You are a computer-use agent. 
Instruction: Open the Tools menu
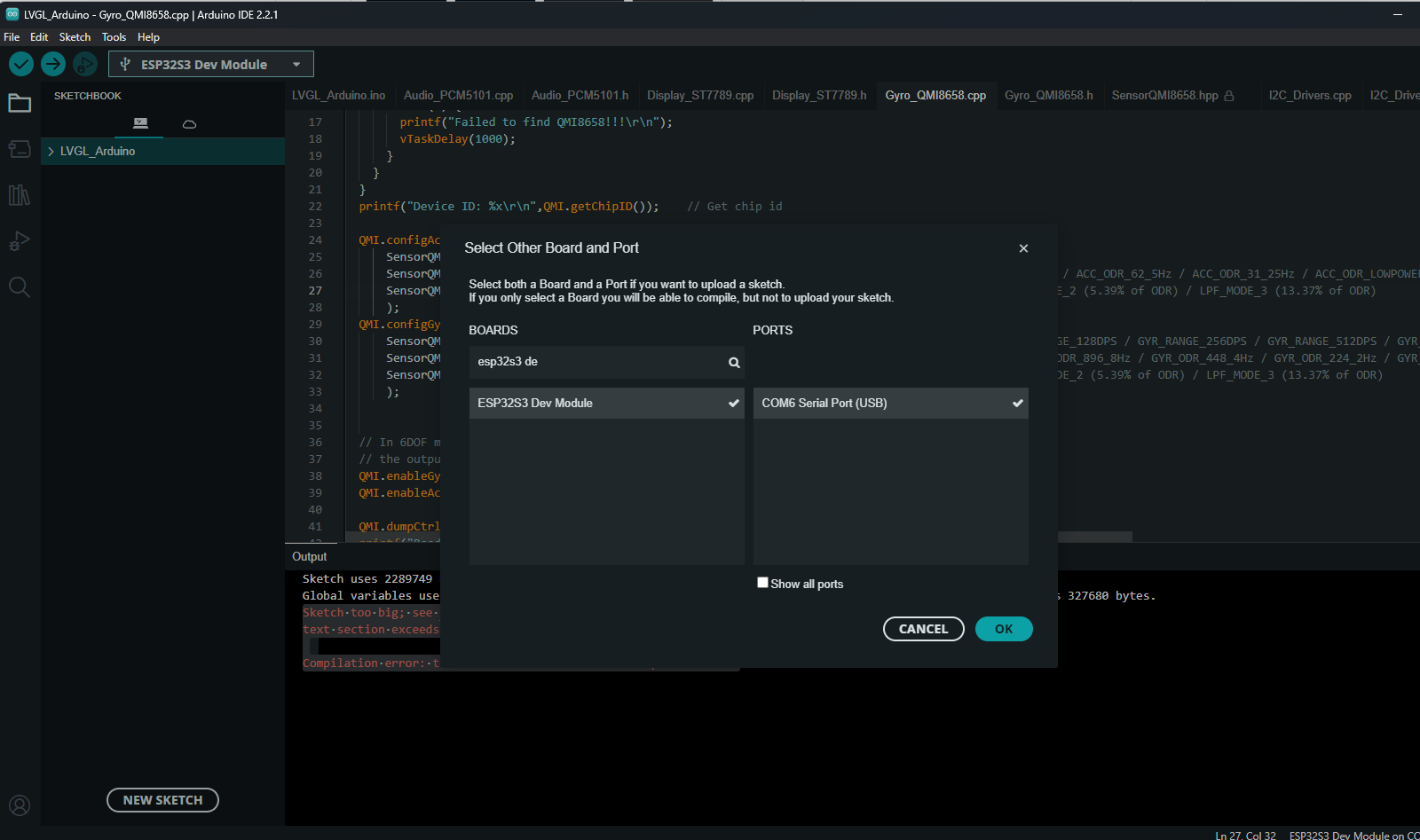tap(114, 37)
